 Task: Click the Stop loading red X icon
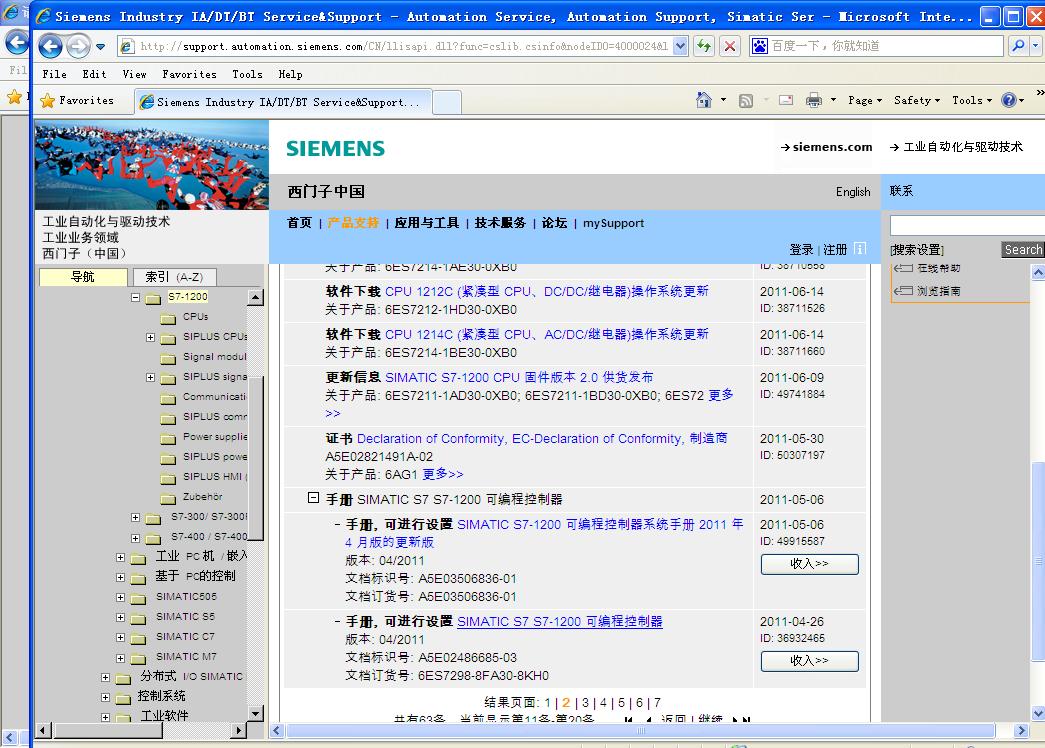point(730,46)
